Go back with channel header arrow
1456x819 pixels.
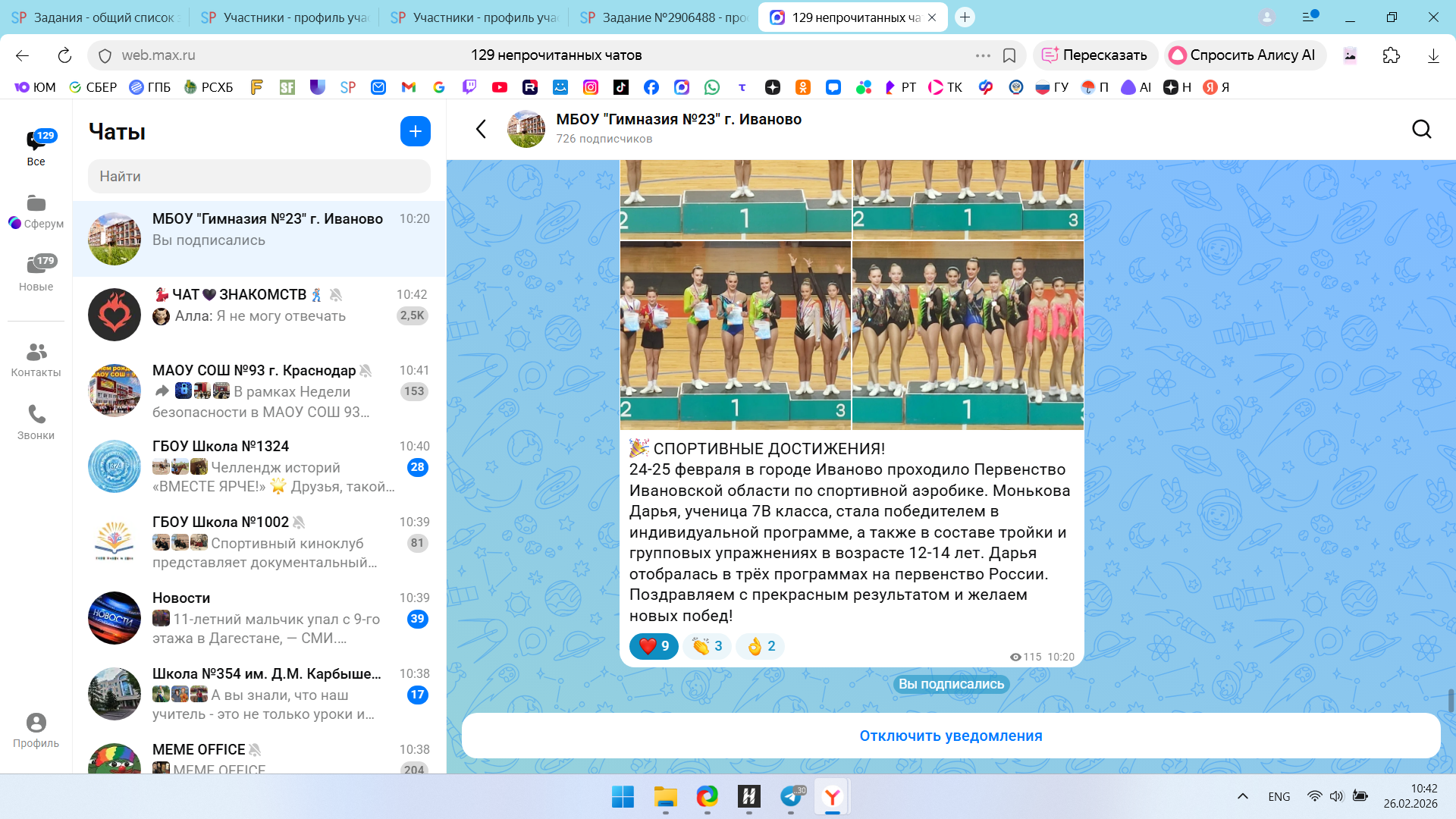pos(481,129)
